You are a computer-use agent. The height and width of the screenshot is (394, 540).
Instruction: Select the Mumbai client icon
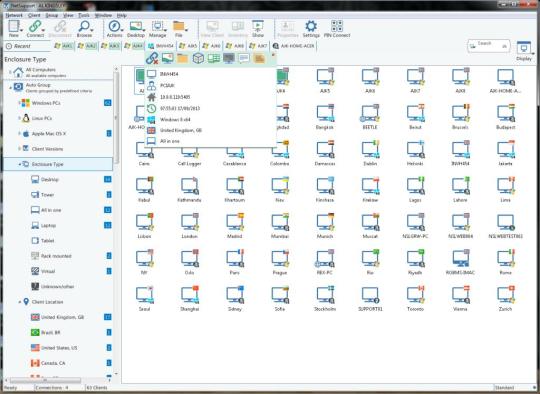tap(280, 222)
